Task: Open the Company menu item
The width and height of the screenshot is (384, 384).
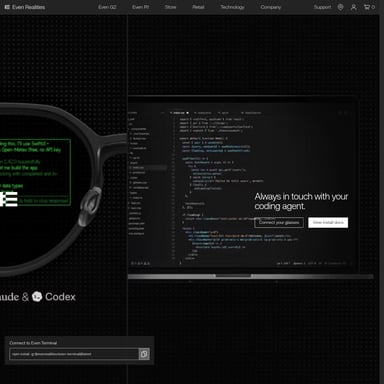Action: point(271,7)
